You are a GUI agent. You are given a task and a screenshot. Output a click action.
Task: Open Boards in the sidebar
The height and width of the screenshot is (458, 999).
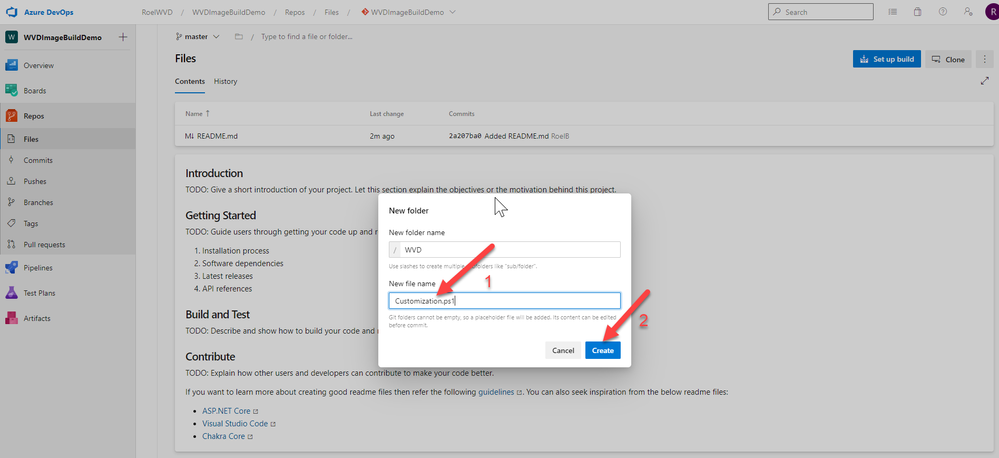pos(34,90)
